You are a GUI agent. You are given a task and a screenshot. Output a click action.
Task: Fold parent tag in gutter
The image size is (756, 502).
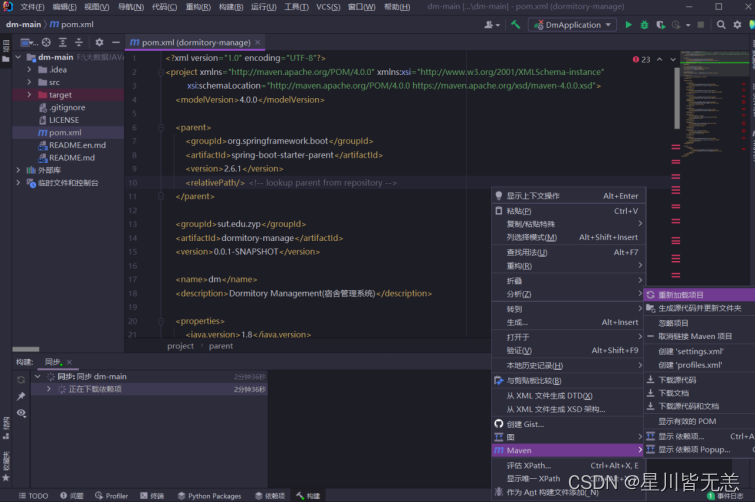[x=161, y=128]
